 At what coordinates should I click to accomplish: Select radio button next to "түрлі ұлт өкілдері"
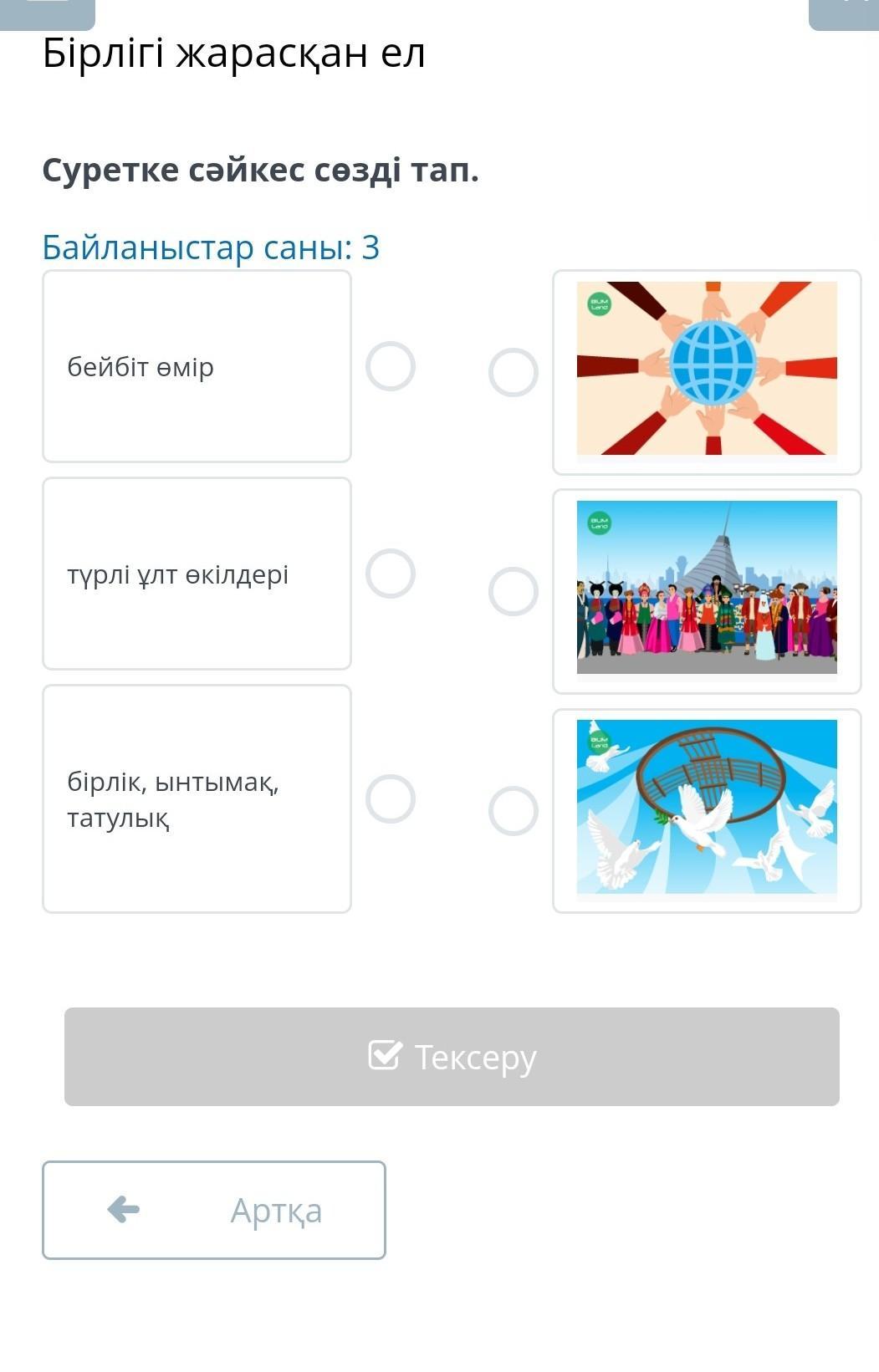(x=391, y=574)
